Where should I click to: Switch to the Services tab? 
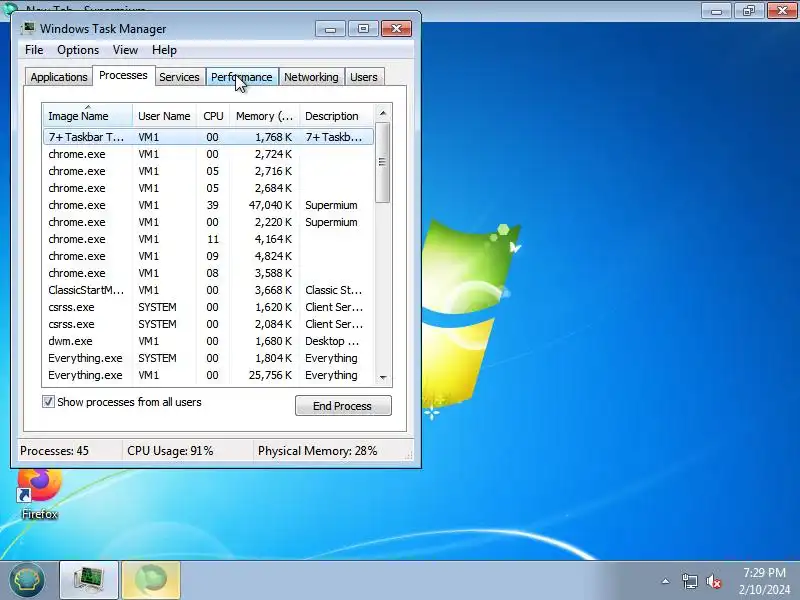pyautogui.click(x=179, y=77)
